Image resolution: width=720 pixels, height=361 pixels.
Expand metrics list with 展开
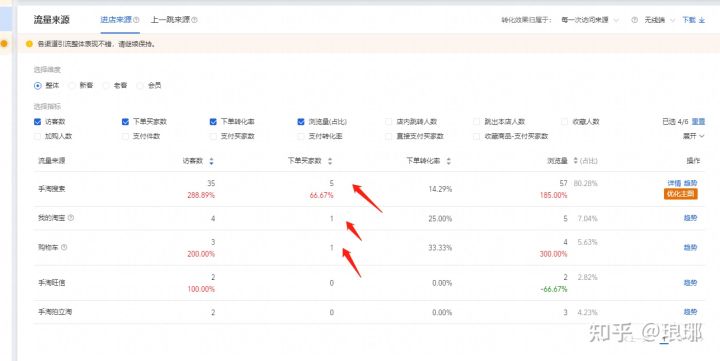(693, 136)
